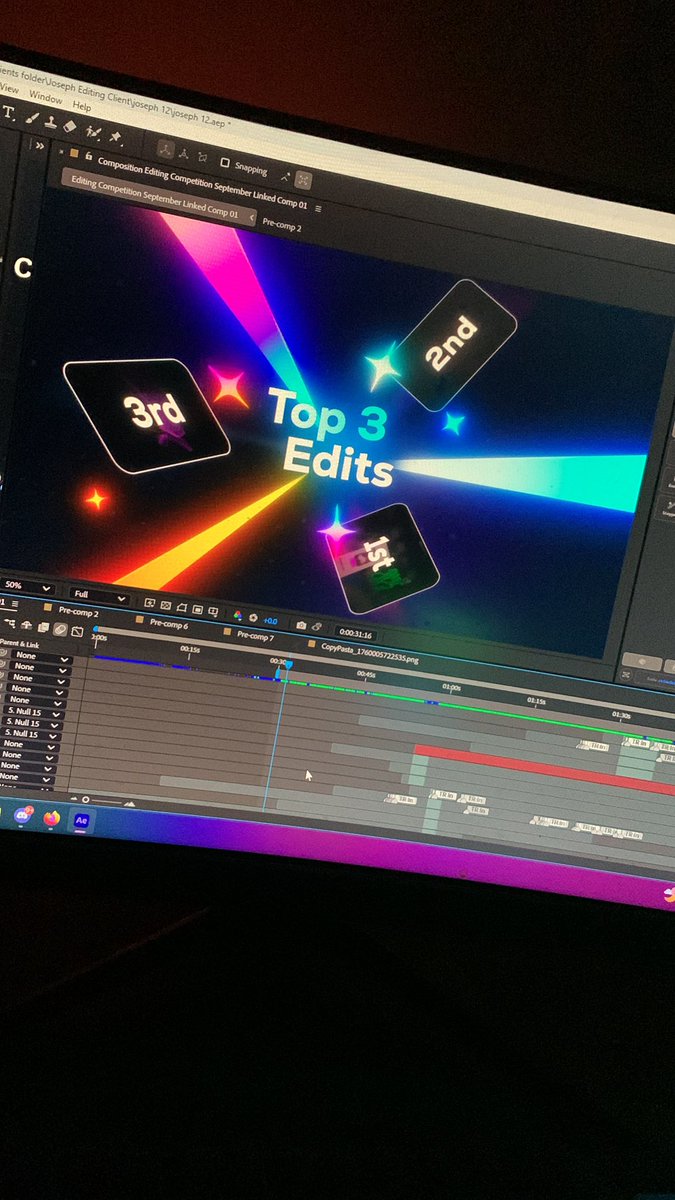Expand panels with the double-chevron icon
Image resolution: width=675 pixels, height=1200 pixels.
click(x=39, y=146)
